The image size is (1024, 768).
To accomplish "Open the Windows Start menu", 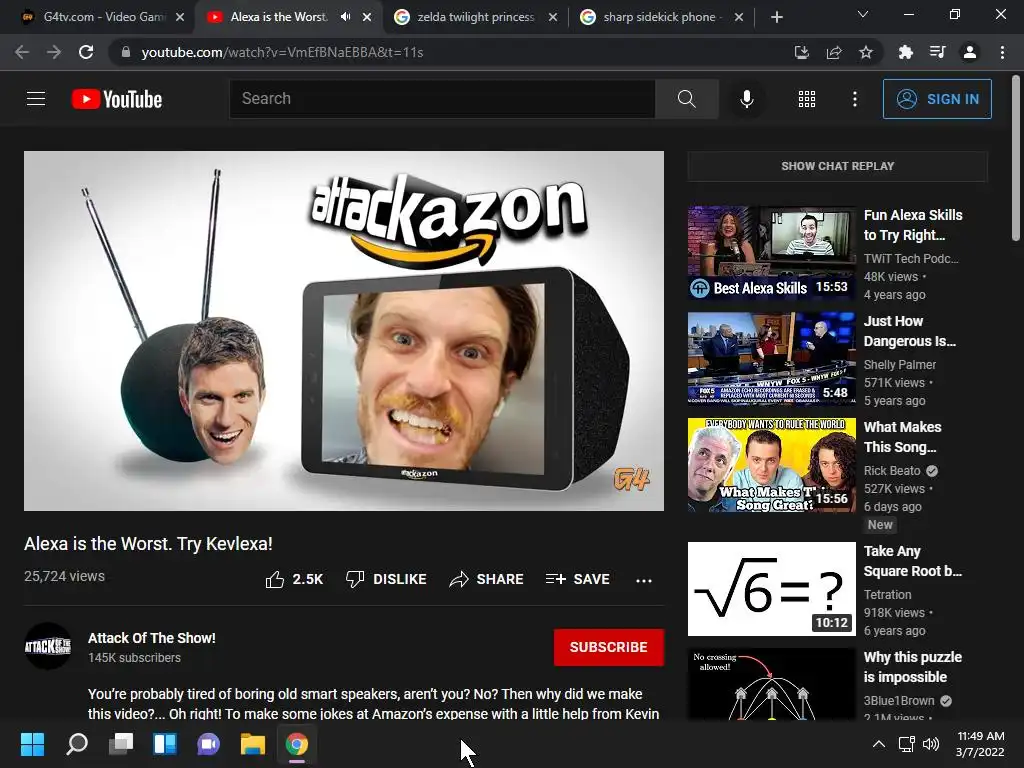I will [x=33, y=744].
